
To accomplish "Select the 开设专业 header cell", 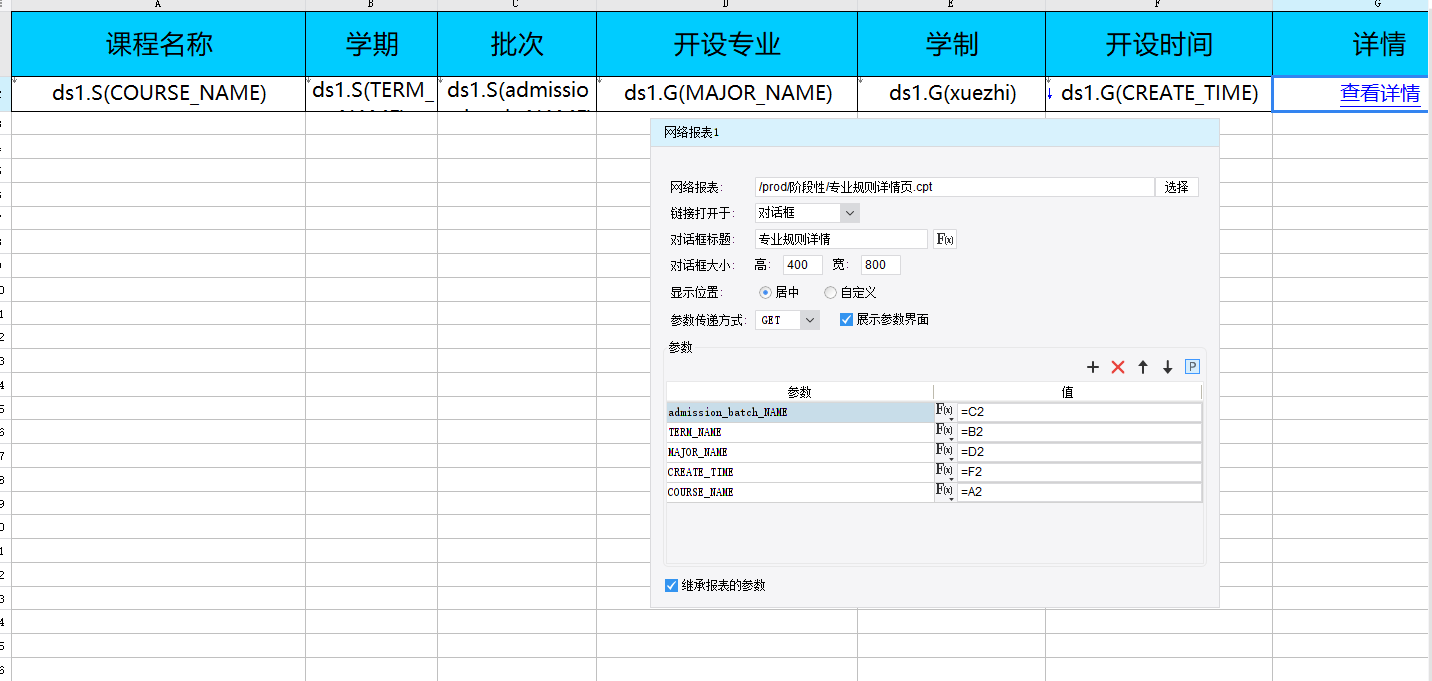I will (x=727, y=44).
